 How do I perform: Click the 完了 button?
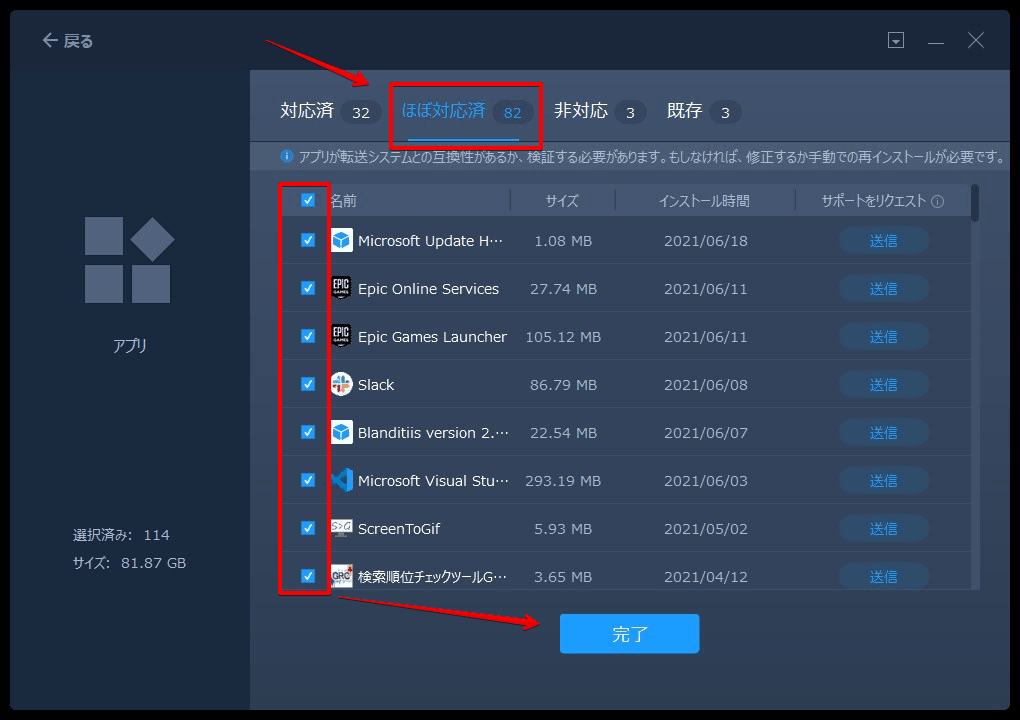point(629,633)
